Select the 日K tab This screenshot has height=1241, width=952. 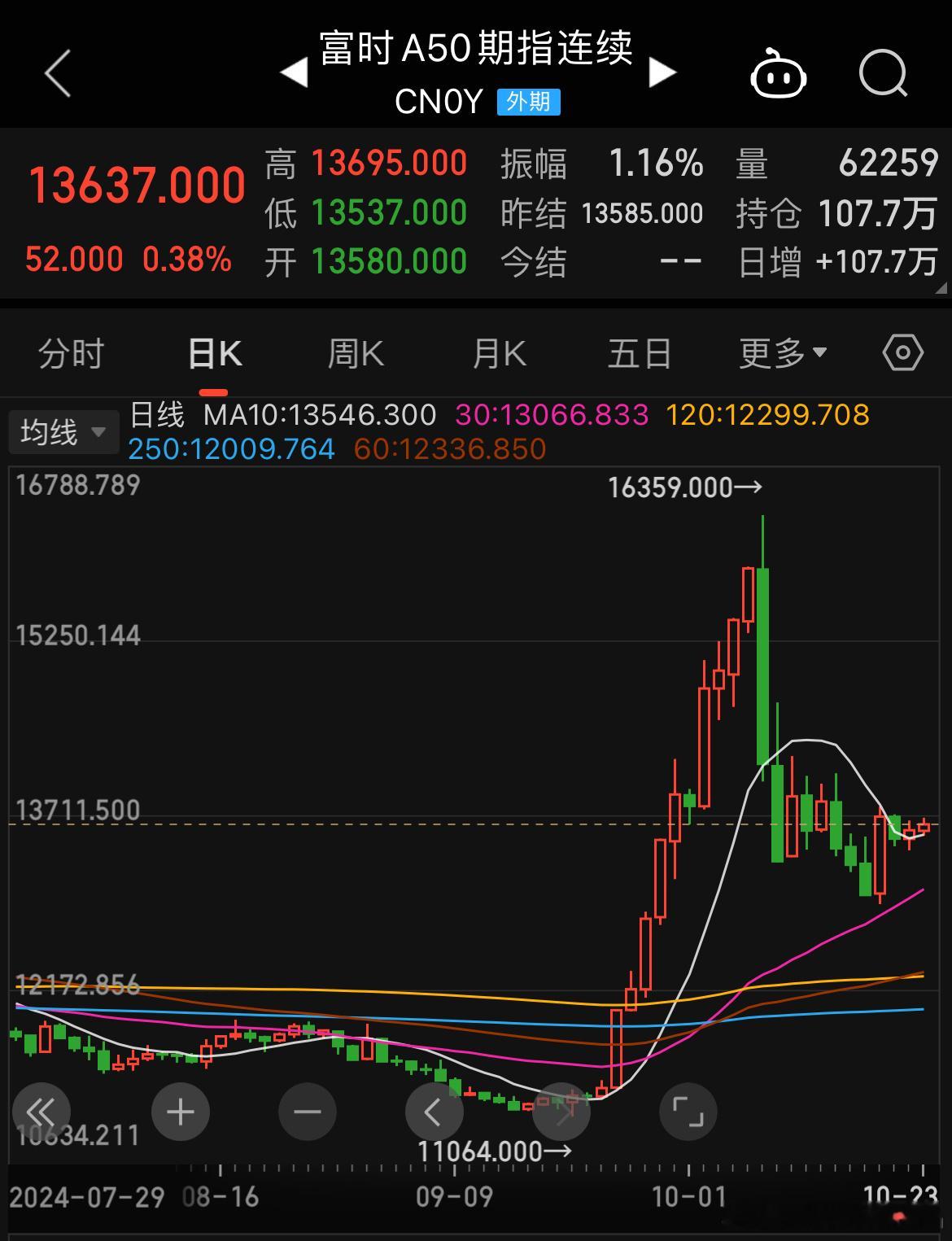tap(215, 353)
